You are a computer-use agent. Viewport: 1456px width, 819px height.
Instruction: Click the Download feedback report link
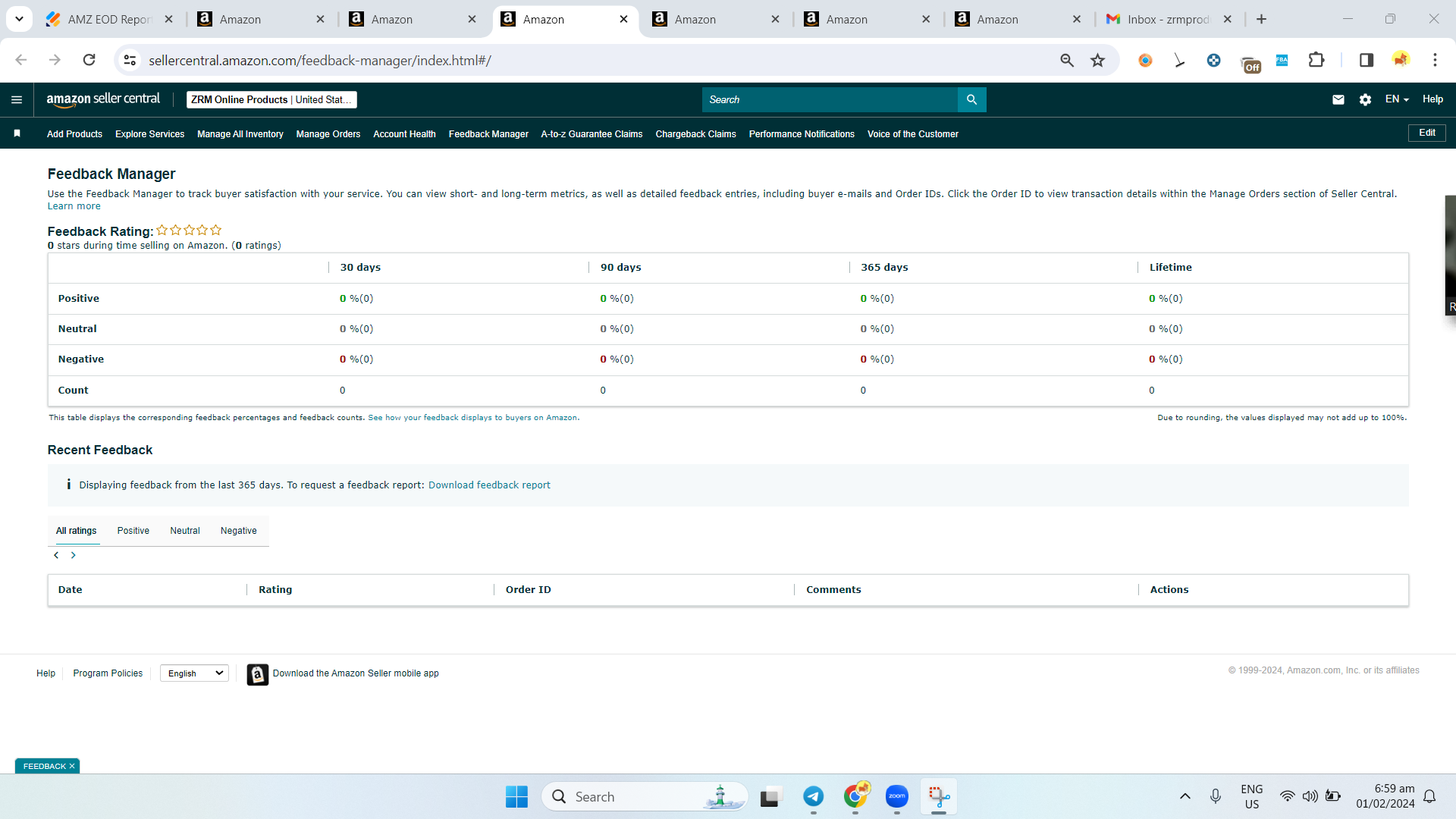pyautogui.click(x=489, y=485)
